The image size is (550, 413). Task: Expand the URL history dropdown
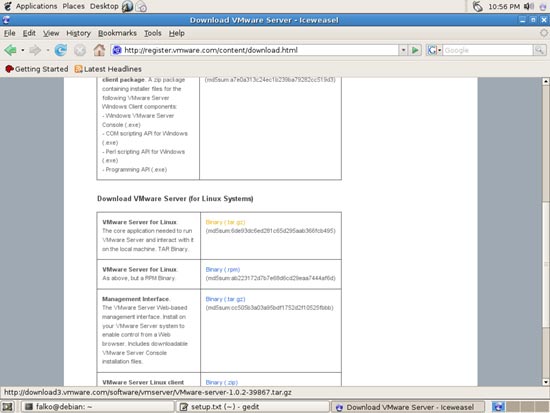tap(403, 50)
